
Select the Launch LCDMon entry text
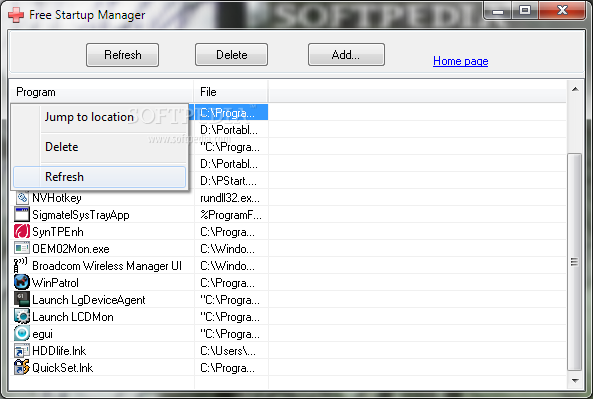coord(73,317)
